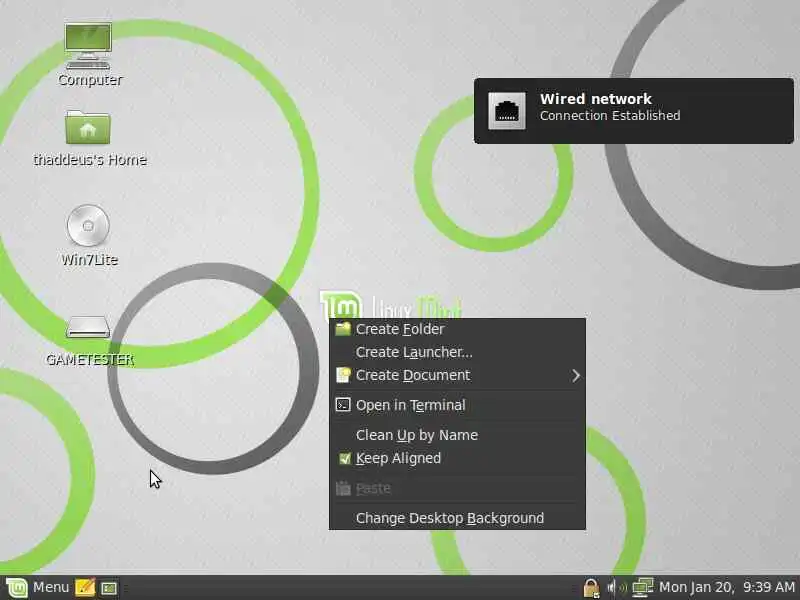The image size is (800, 600).
Task: Click the green terminal launcher in the panel
Action: pos(109,588)
